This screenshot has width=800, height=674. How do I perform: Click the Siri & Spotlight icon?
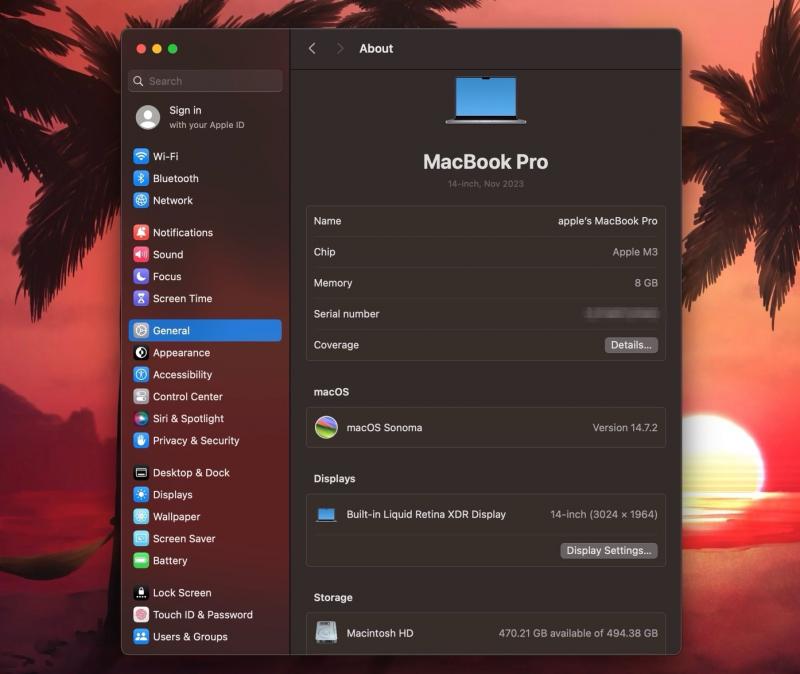tap(141, 418)
